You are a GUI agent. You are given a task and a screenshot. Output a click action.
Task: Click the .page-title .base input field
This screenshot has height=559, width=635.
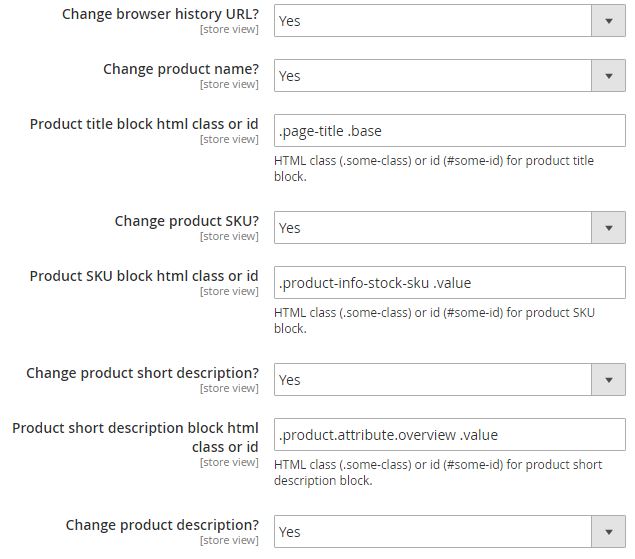tap(449, 131)
